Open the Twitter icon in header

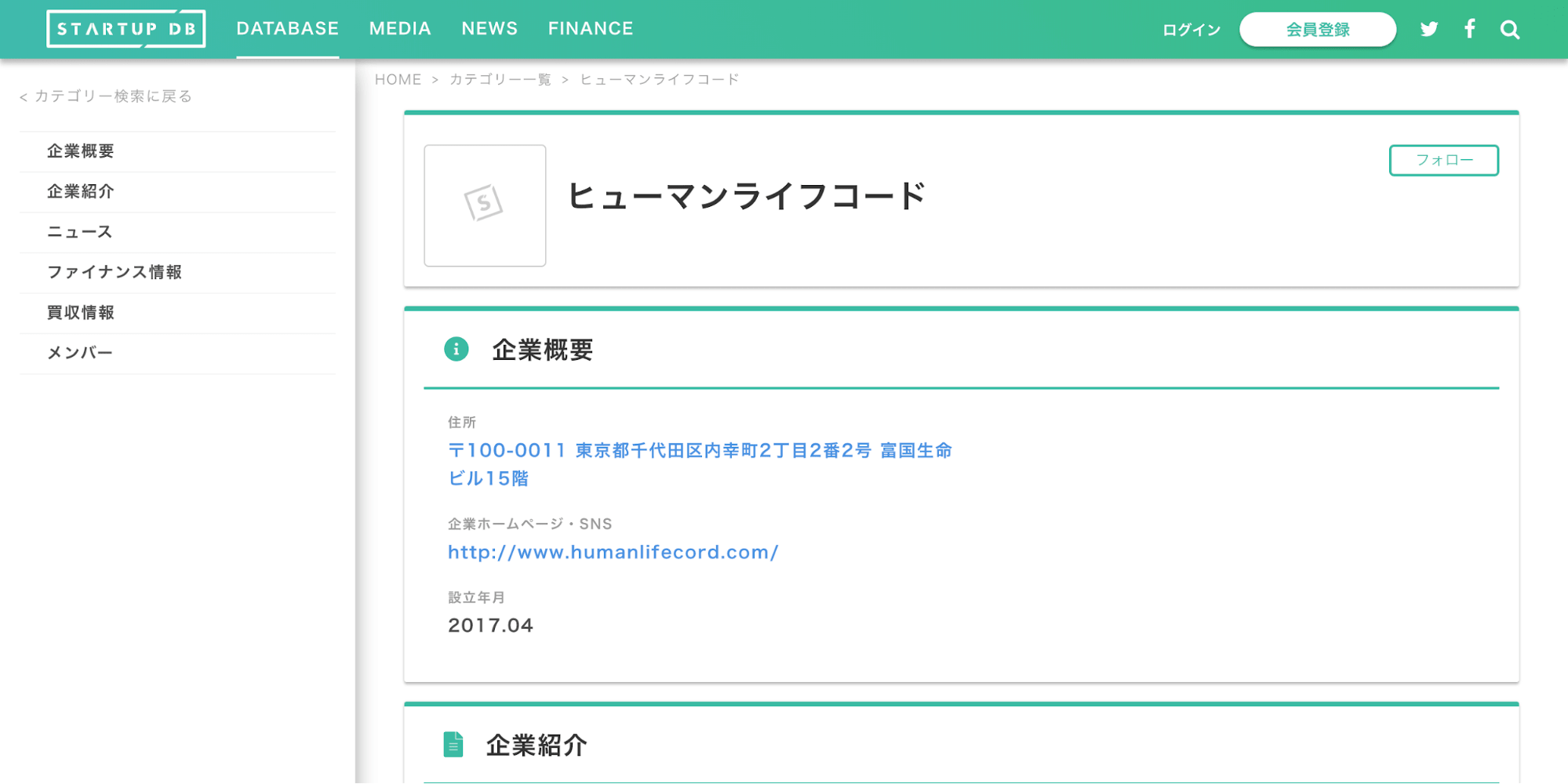1429,29
